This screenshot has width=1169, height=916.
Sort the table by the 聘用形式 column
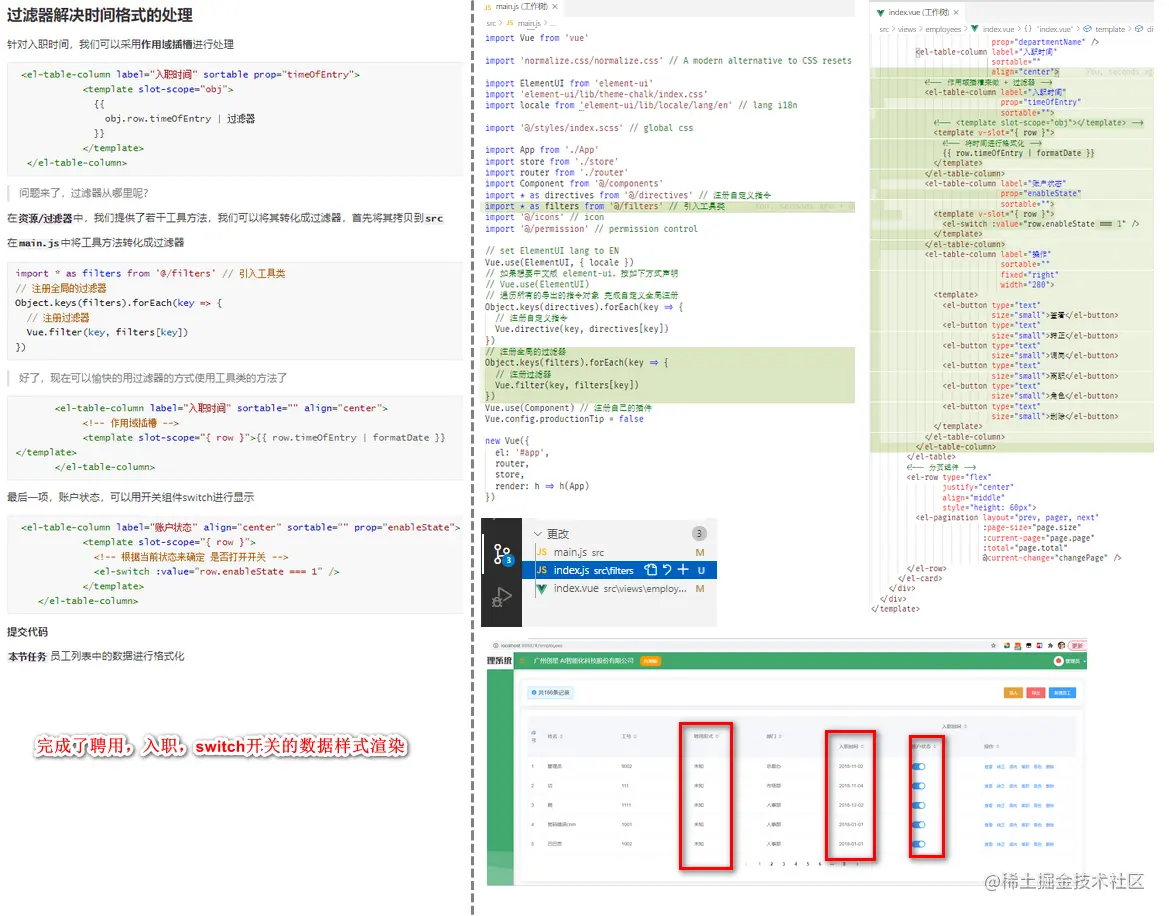[x=705, y=736]
